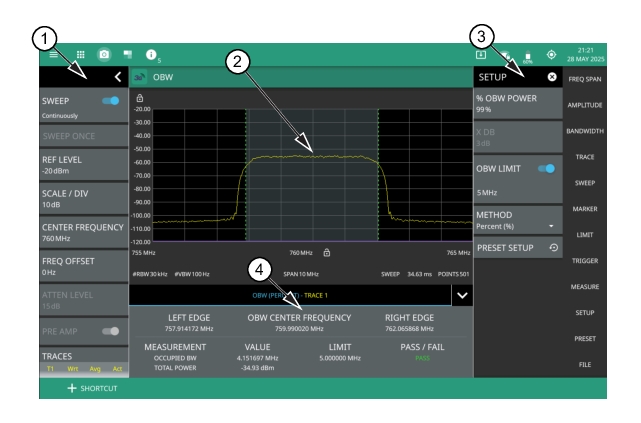Click the save-to-storage icon in title bar
This screenshot has width=641, height=423.
tap(480, 52)
